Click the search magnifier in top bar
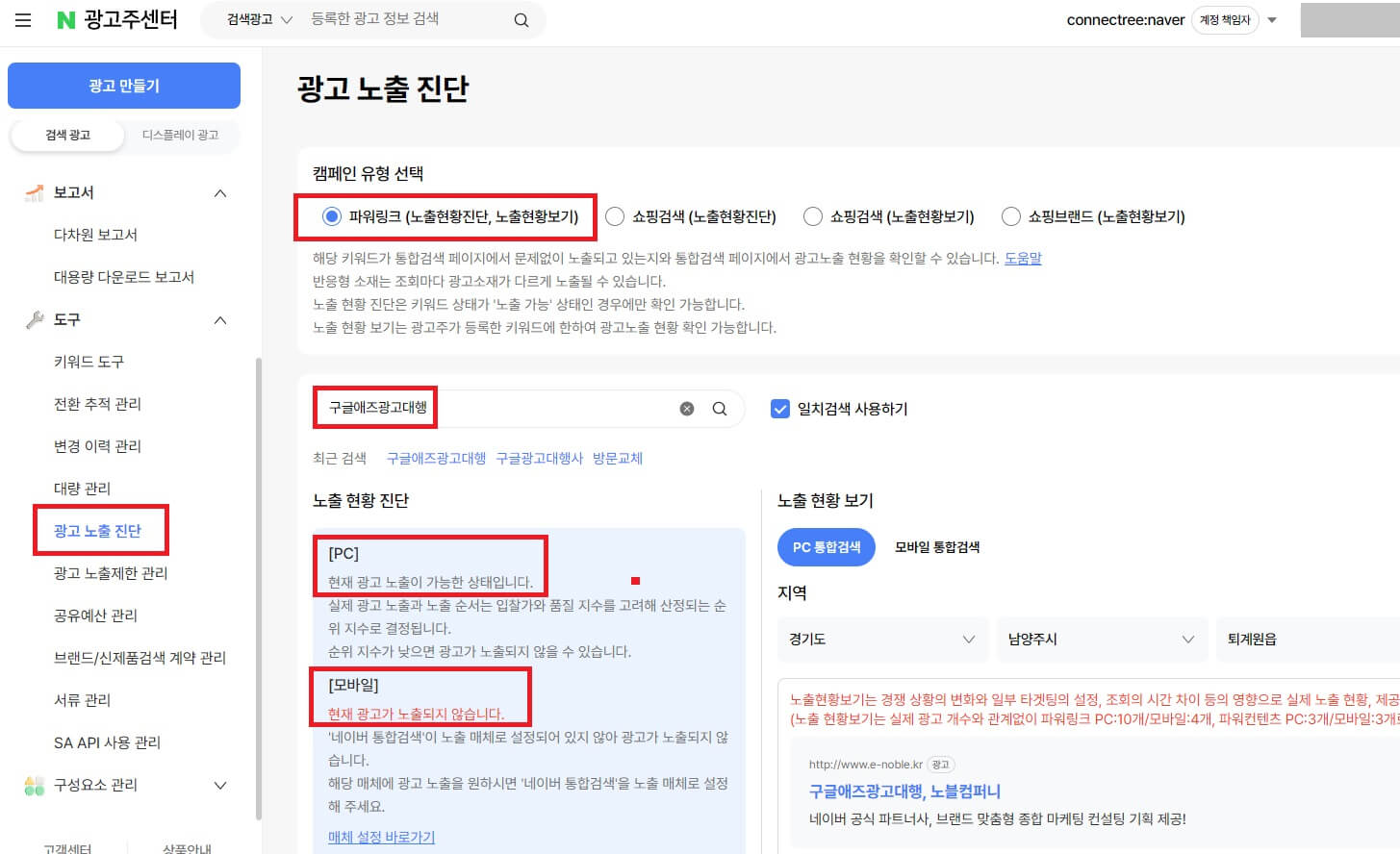Viewport: 1400px width, 854px height. [x=522, y=20]
